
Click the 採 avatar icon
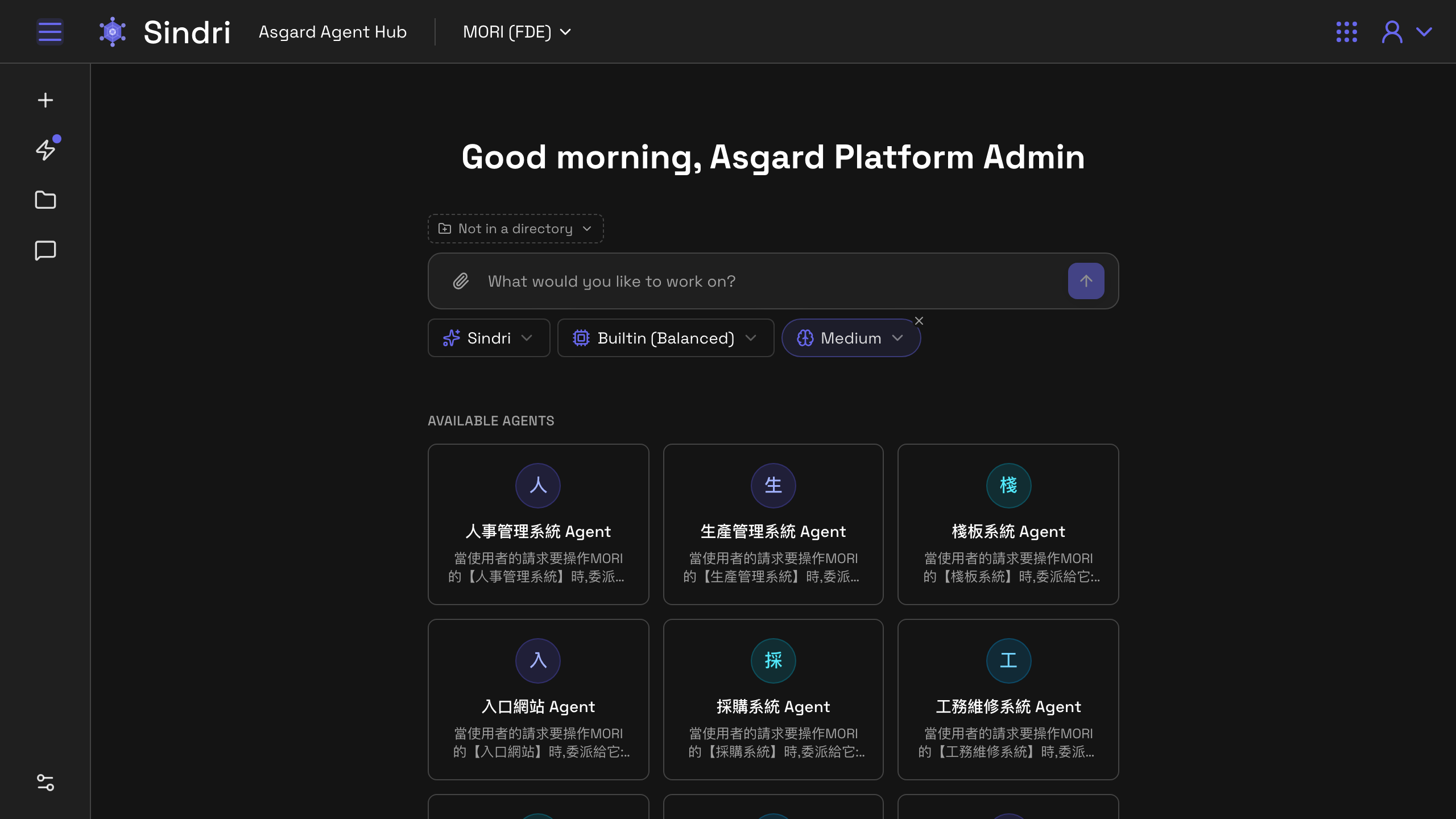773,660
